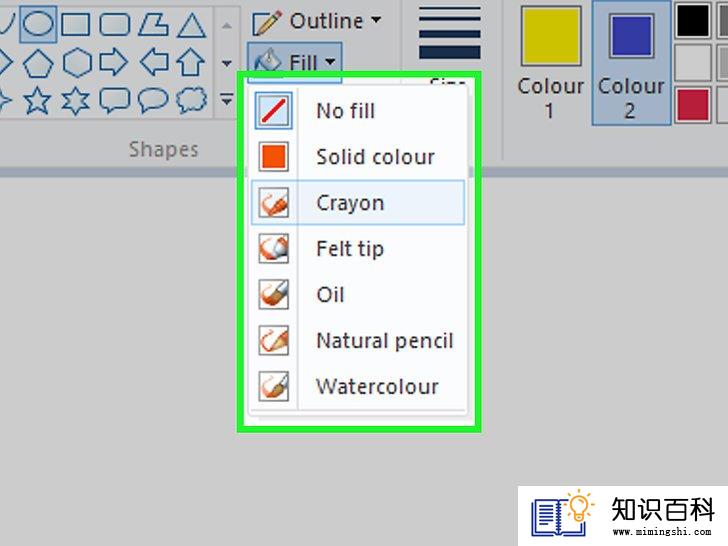Activate Colour 2 button
Image resolution: width=728 pixels, height=546 pixels.
pyautogui.click(x=630, y=62)
